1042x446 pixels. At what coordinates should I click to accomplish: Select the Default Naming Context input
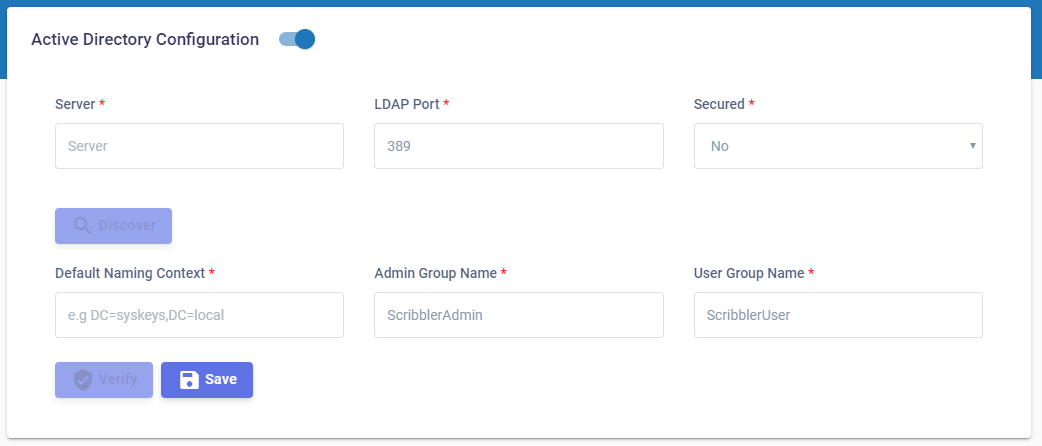[199, 315]
